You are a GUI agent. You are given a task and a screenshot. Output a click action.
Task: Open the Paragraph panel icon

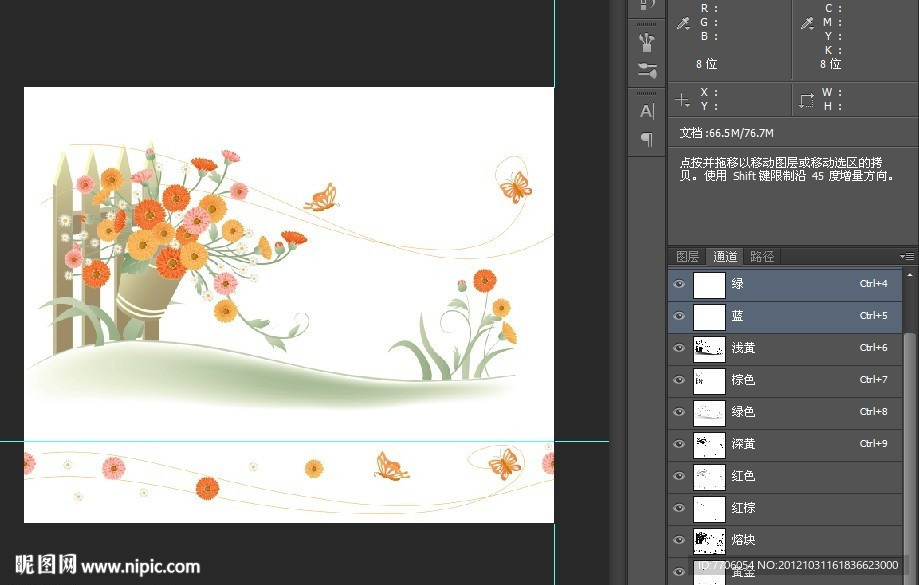[x=647, y=139]
